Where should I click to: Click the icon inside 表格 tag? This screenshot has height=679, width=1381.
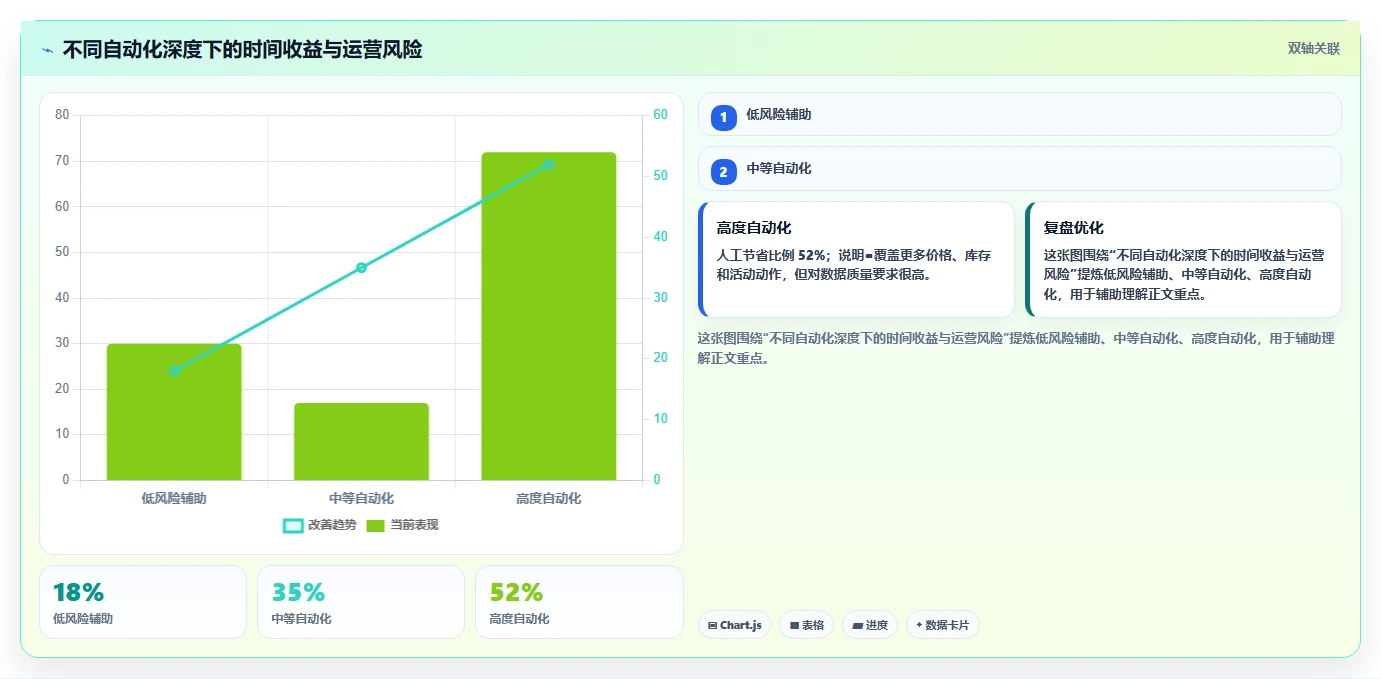click(x=794, y=625)
